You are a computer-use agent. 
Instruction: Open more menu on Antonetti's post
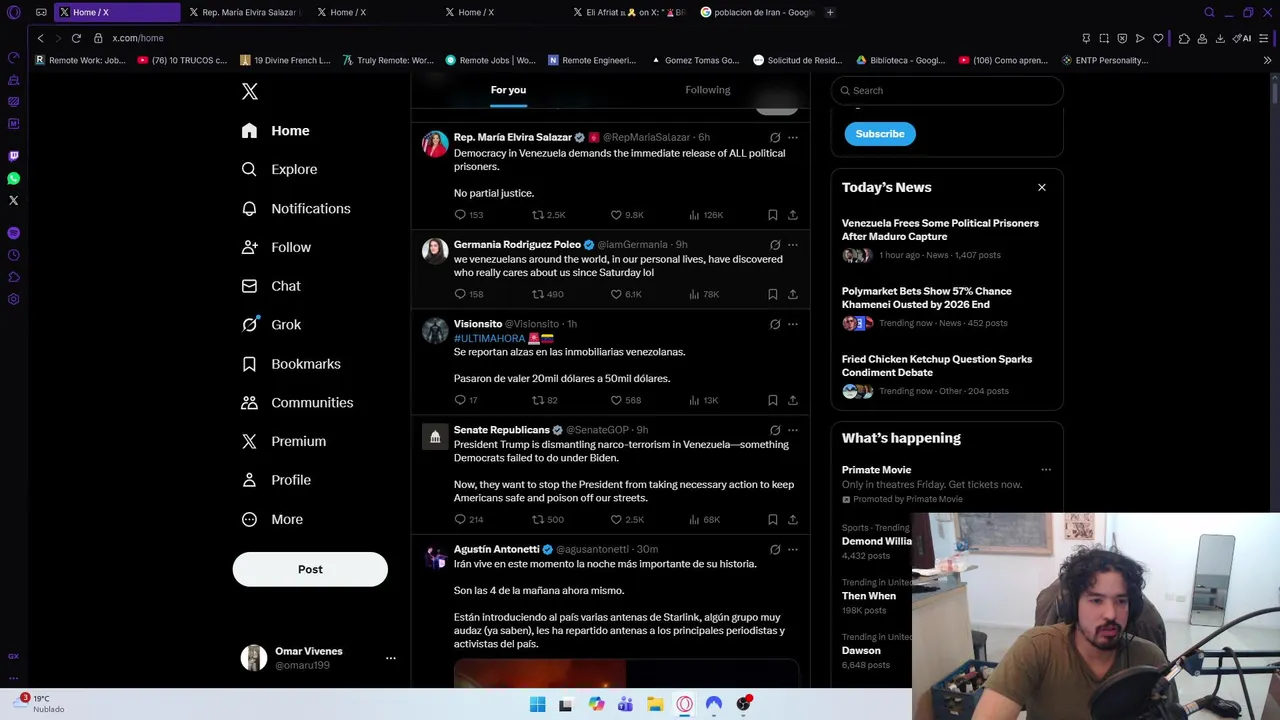point(793,549)
